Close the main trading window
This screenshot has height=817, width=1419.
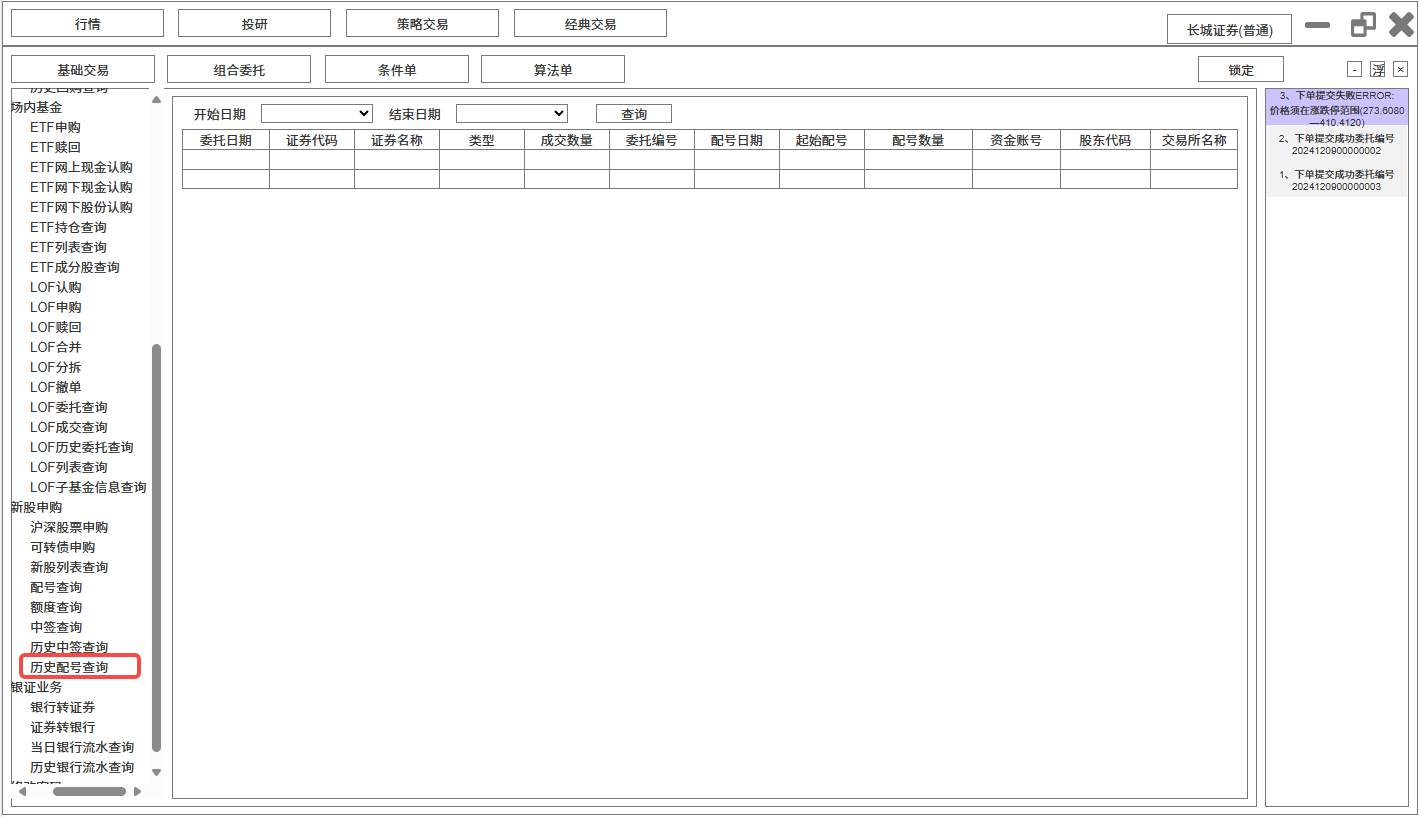tap(1402, 25)
